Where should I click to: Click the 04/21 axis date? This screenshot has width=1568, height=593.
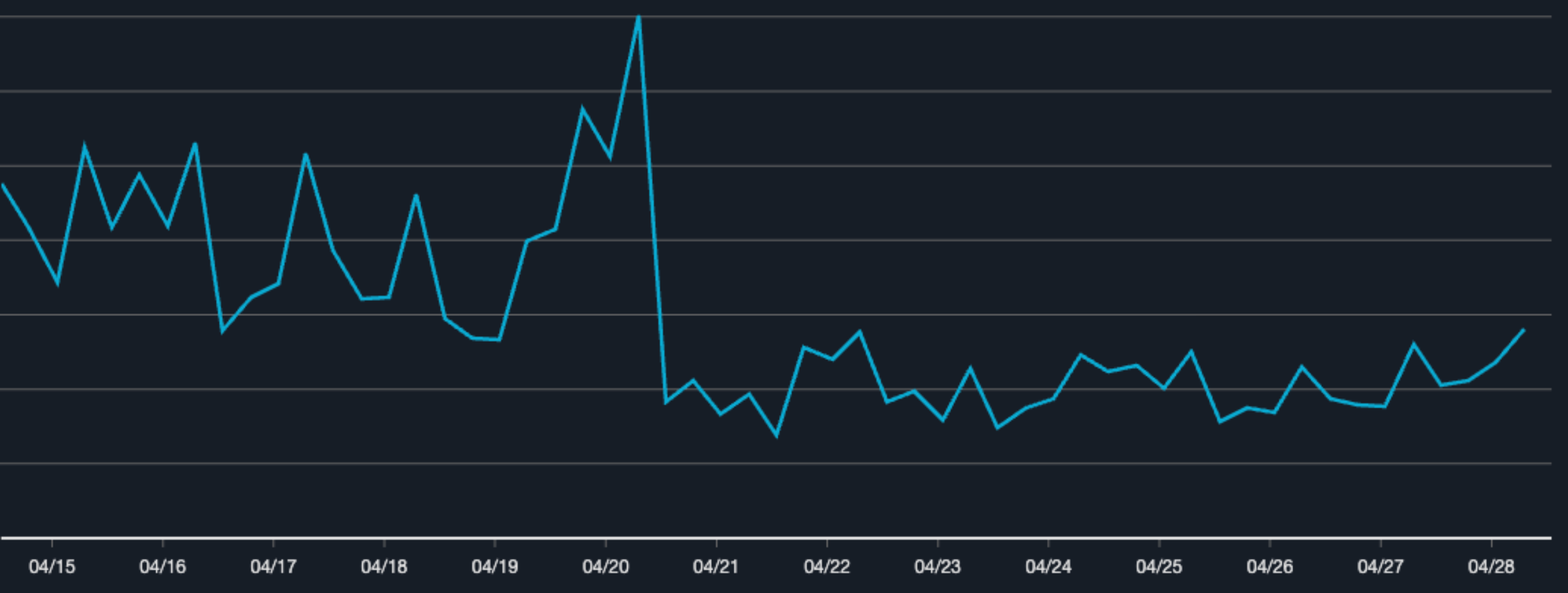716,567
